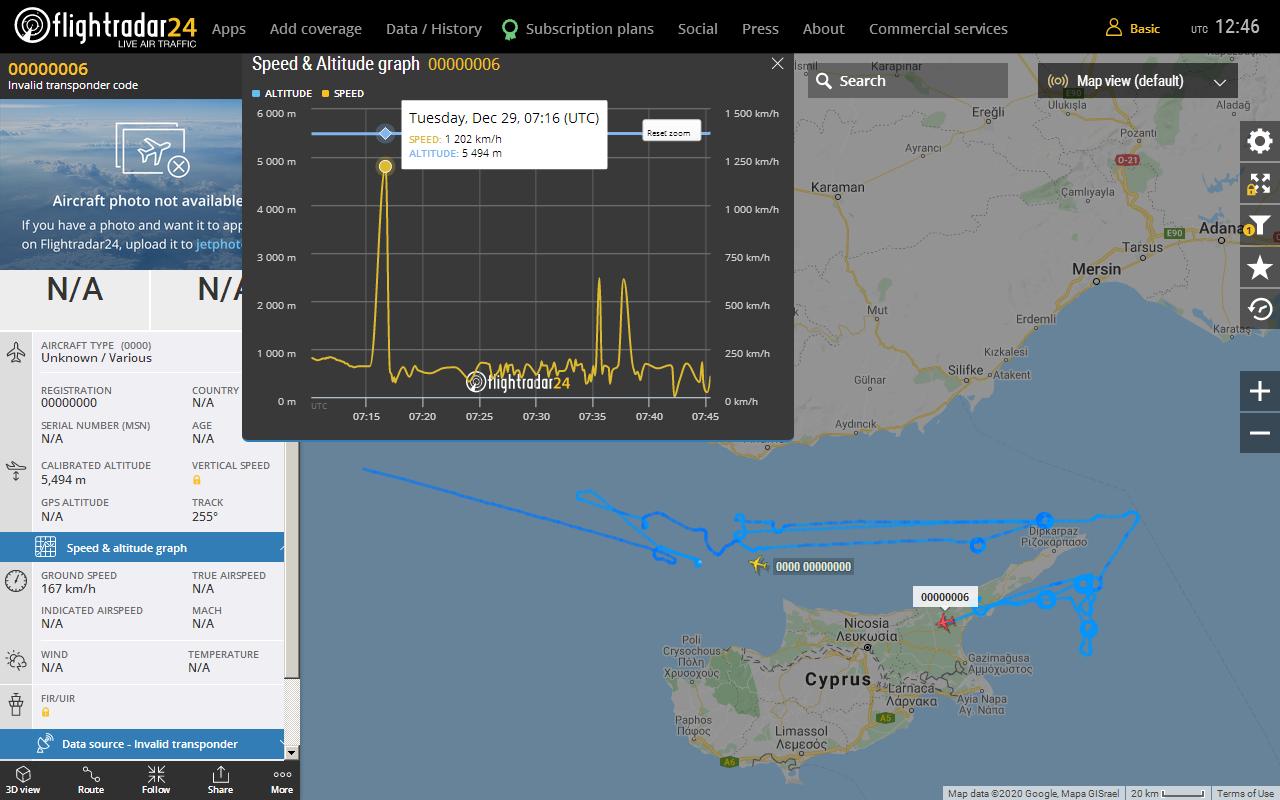Open the About menu
The image size is (1280, 800).
(824, 29)
